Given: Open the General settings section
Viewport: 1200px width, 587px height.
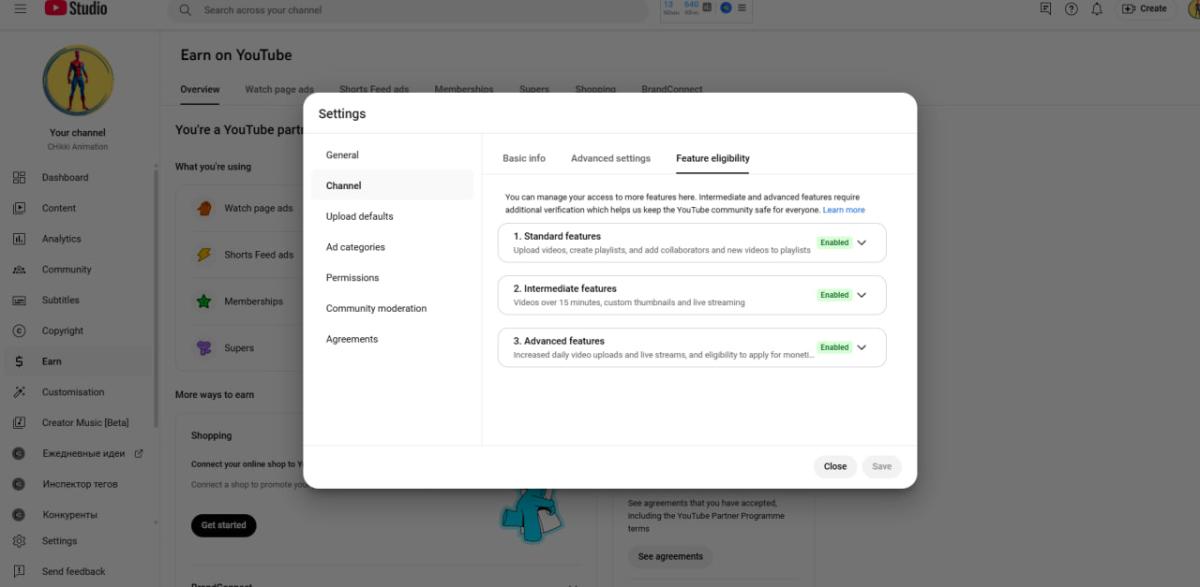Looking at the screenshot, I should click(392, 155).
